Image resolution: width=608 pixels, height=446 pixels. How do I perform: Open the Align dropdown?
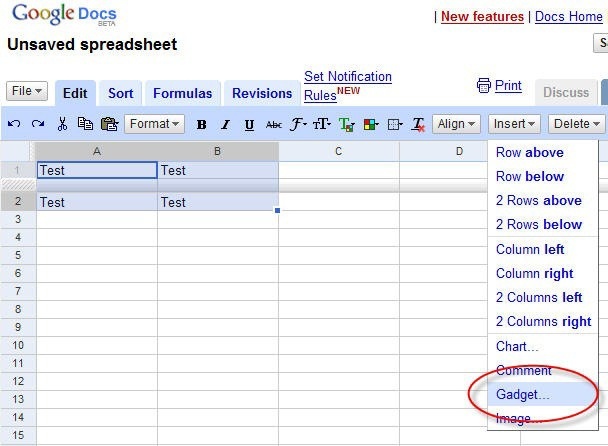coord(456,124)
